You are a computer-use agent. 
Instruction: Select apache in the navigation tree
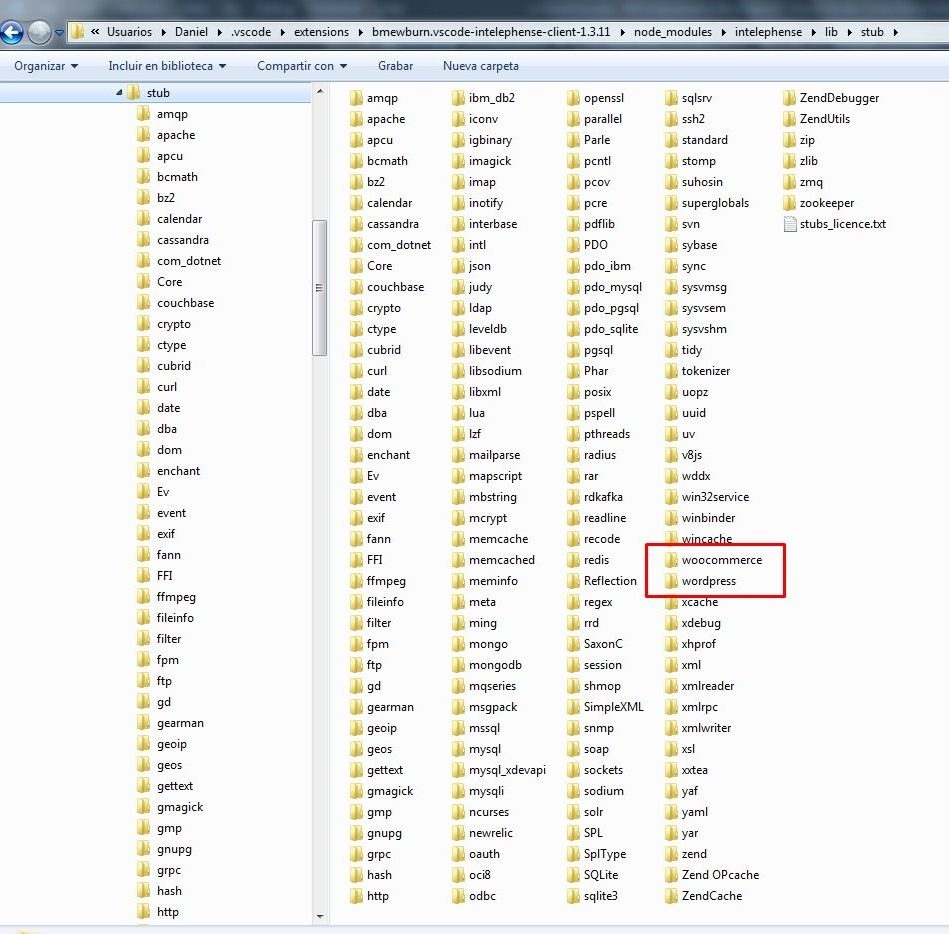pos(176,135)
